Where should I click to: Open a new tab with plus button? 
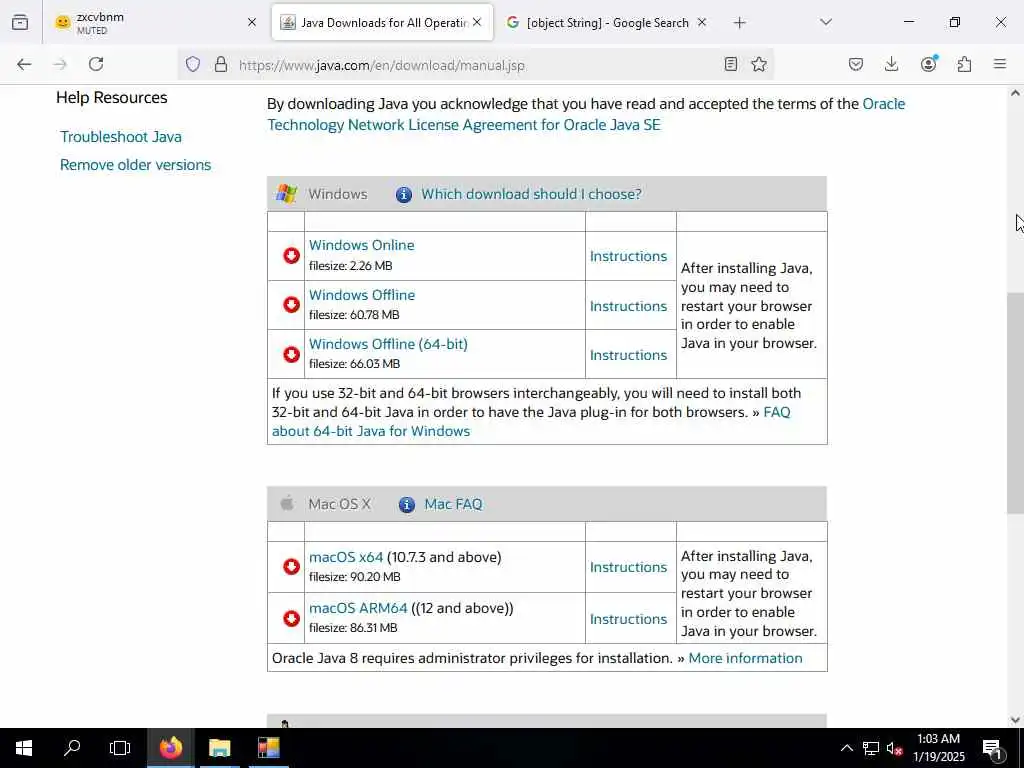[x=739, y=23]
